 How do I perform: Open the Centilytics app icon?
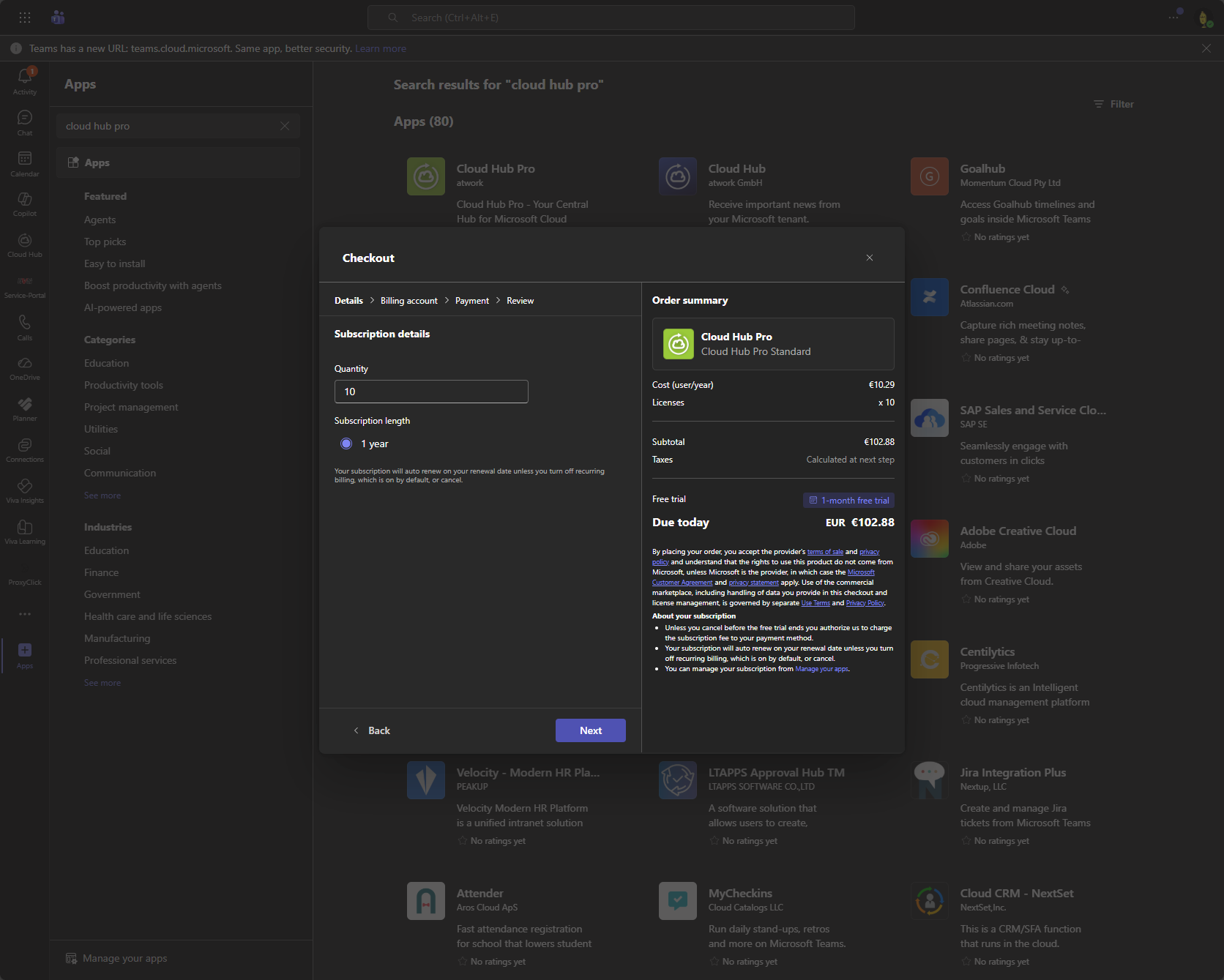click(x=930, y=659)
